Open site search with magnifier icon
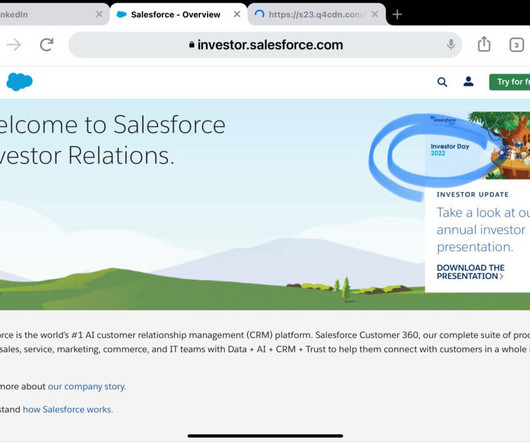Image resolution: width=530 pixels, height=442 pixels. (x=442, y=82)
